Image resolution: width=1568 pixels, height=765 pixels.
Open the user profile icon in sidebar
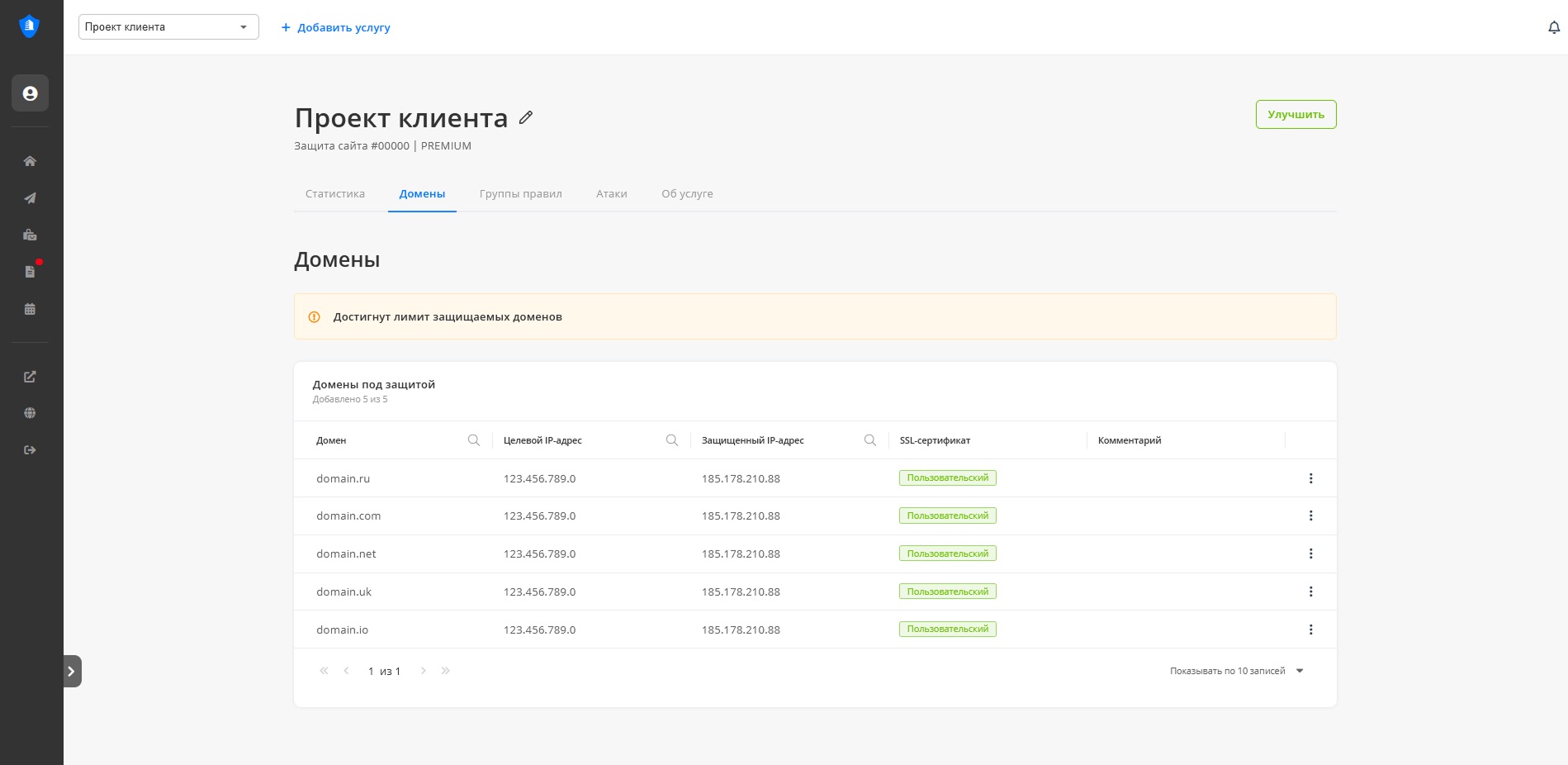click(x=30, y=93)
